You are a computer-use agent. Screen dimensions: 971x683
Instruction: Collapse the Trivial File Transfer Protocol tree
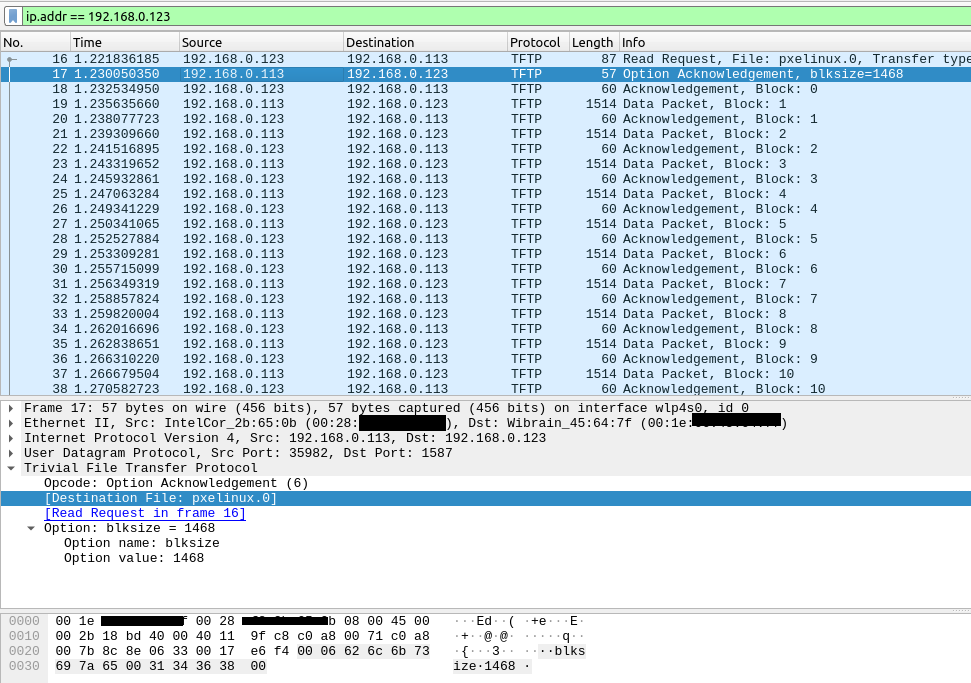pyautogui.click(x=11, y=468)
